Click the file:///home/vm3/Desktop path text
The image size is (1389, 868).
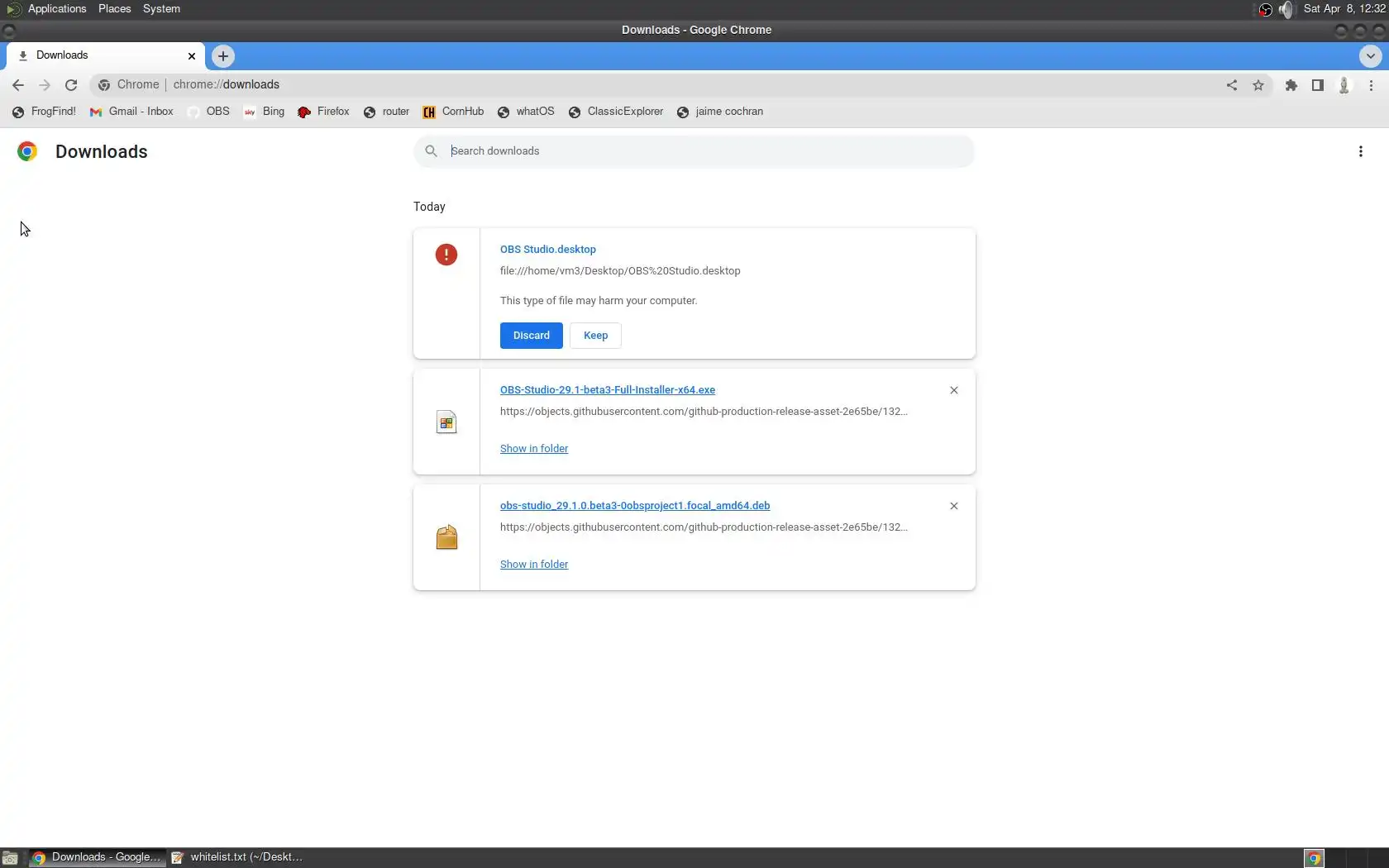(620, 271)
